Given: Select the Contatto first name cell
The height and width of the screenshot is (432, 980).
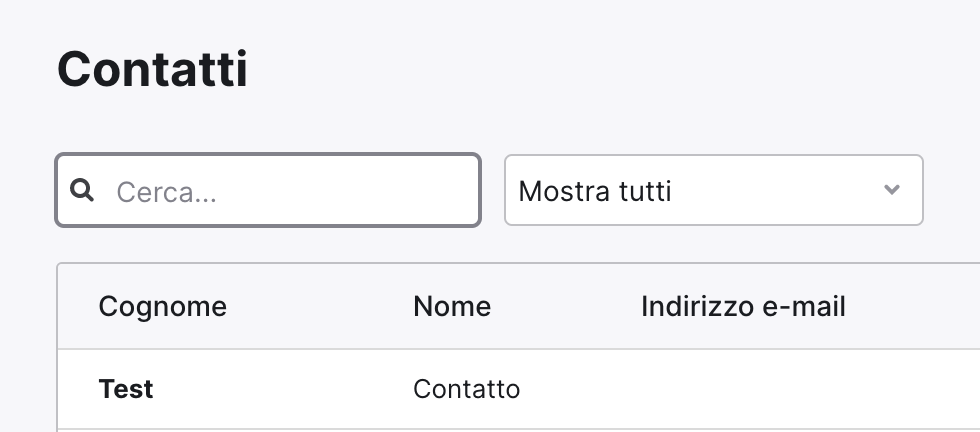Looking at the screenshot, I should (x=466, y=389).
